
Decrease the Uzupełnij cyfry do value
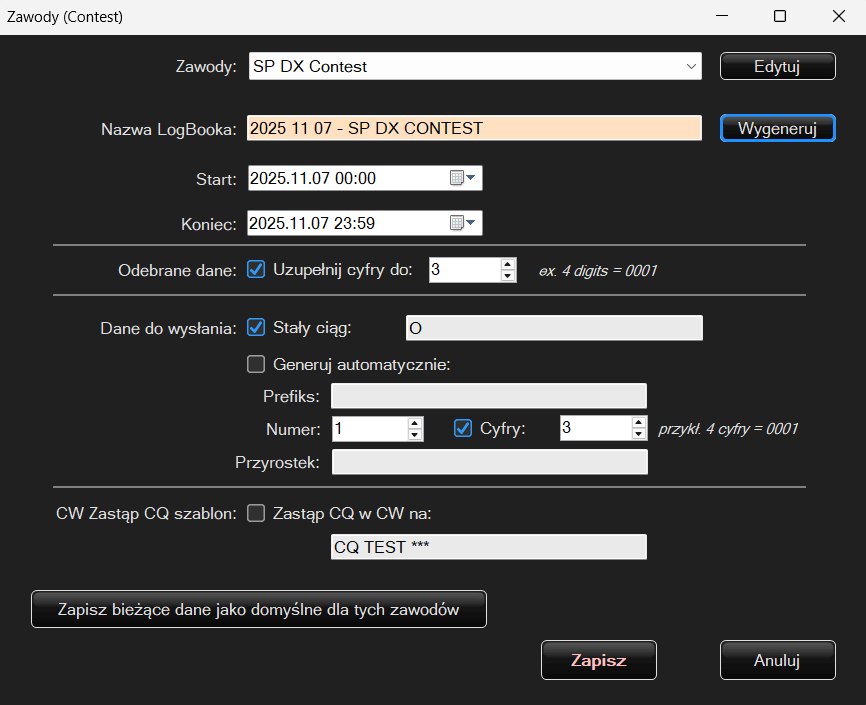click(508, 275)
